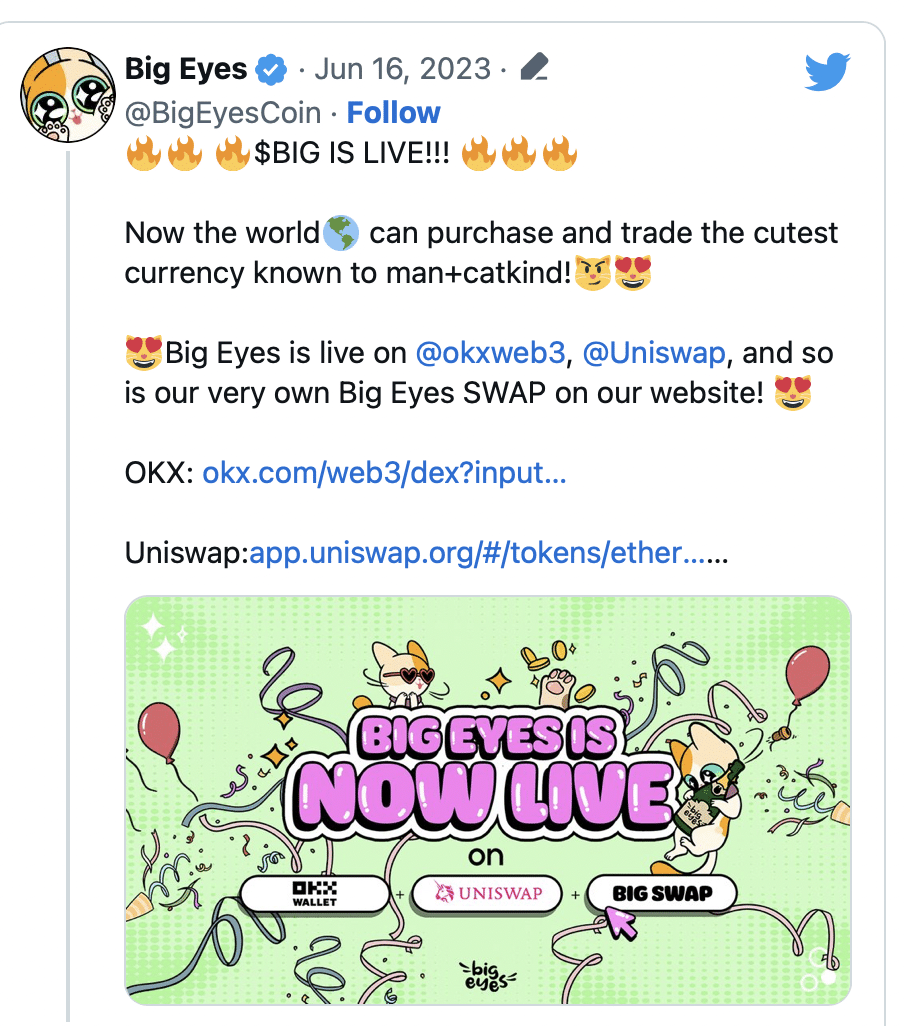Open the @okxweb3 mention link

490,353
